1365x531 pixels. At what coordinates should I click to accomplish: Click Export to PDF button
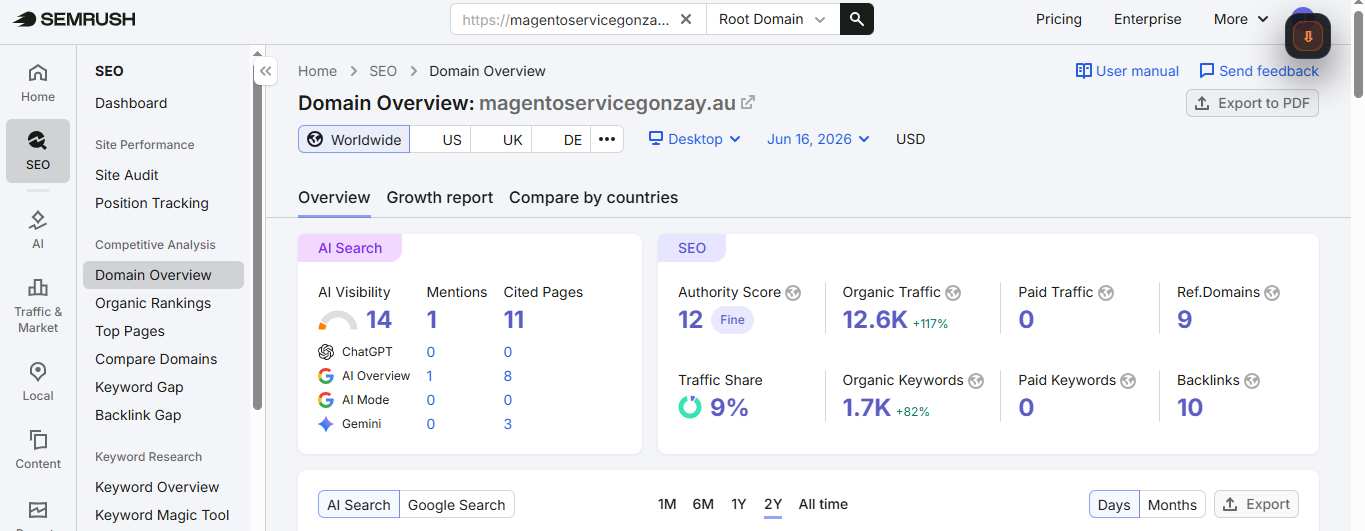(1252, 103)
